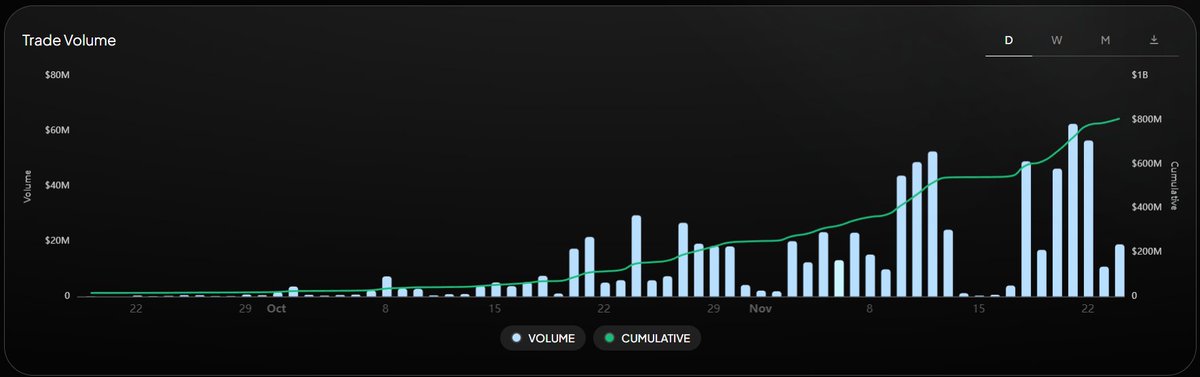Click the $200M cumulative axis label
Screen dimensions: 1200x377
[1146, 252]
